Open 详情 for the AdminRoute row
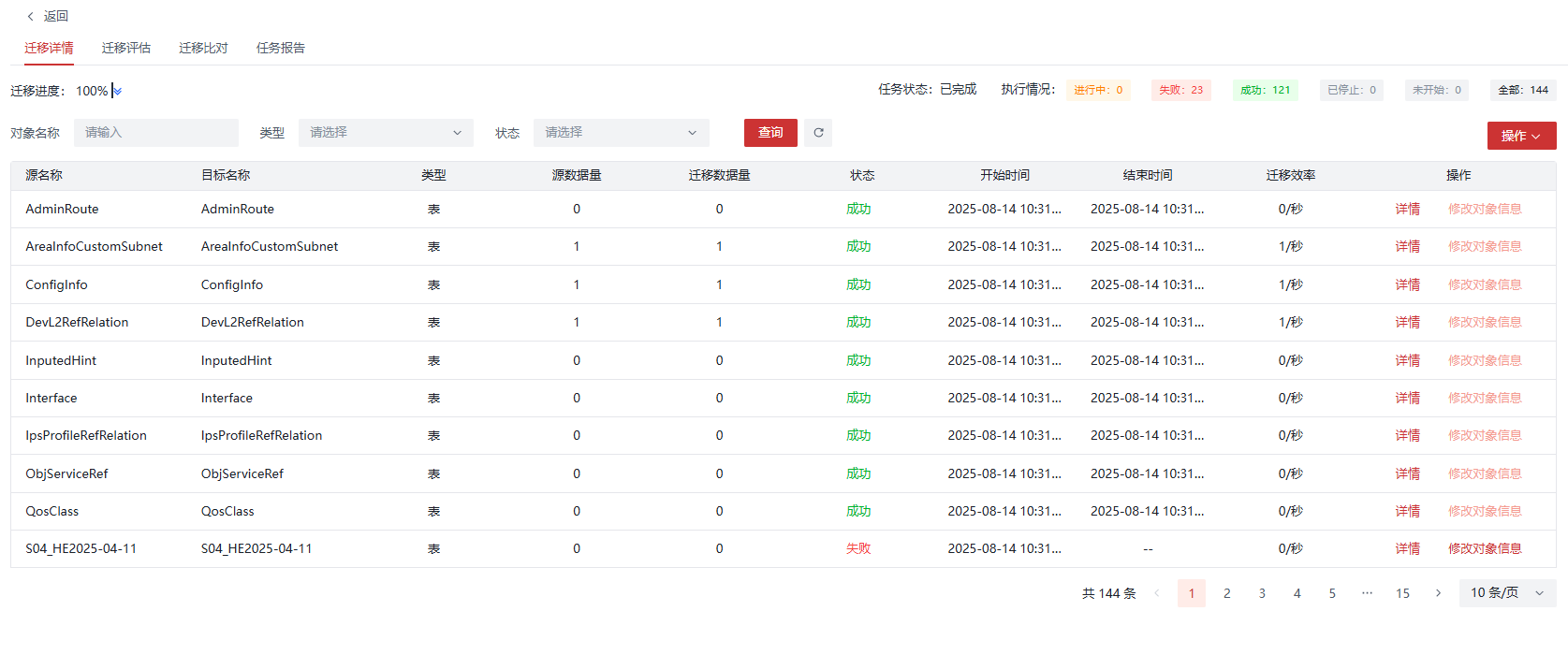Screen dimensions: 1568x655 1407,210
